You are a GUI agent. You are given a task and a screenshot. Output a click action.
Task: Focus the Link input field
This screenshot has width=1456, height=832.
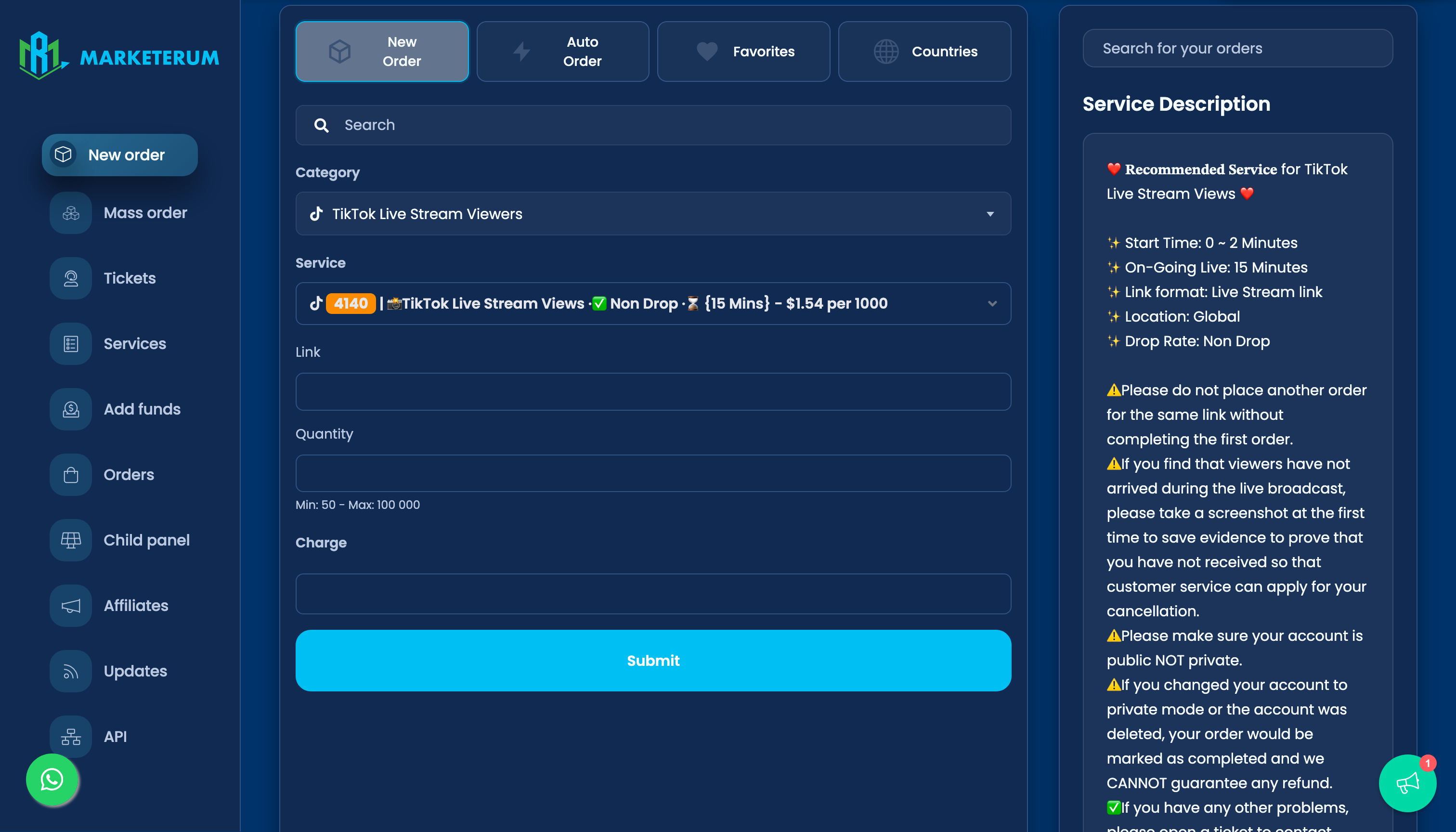pos(652,391)
